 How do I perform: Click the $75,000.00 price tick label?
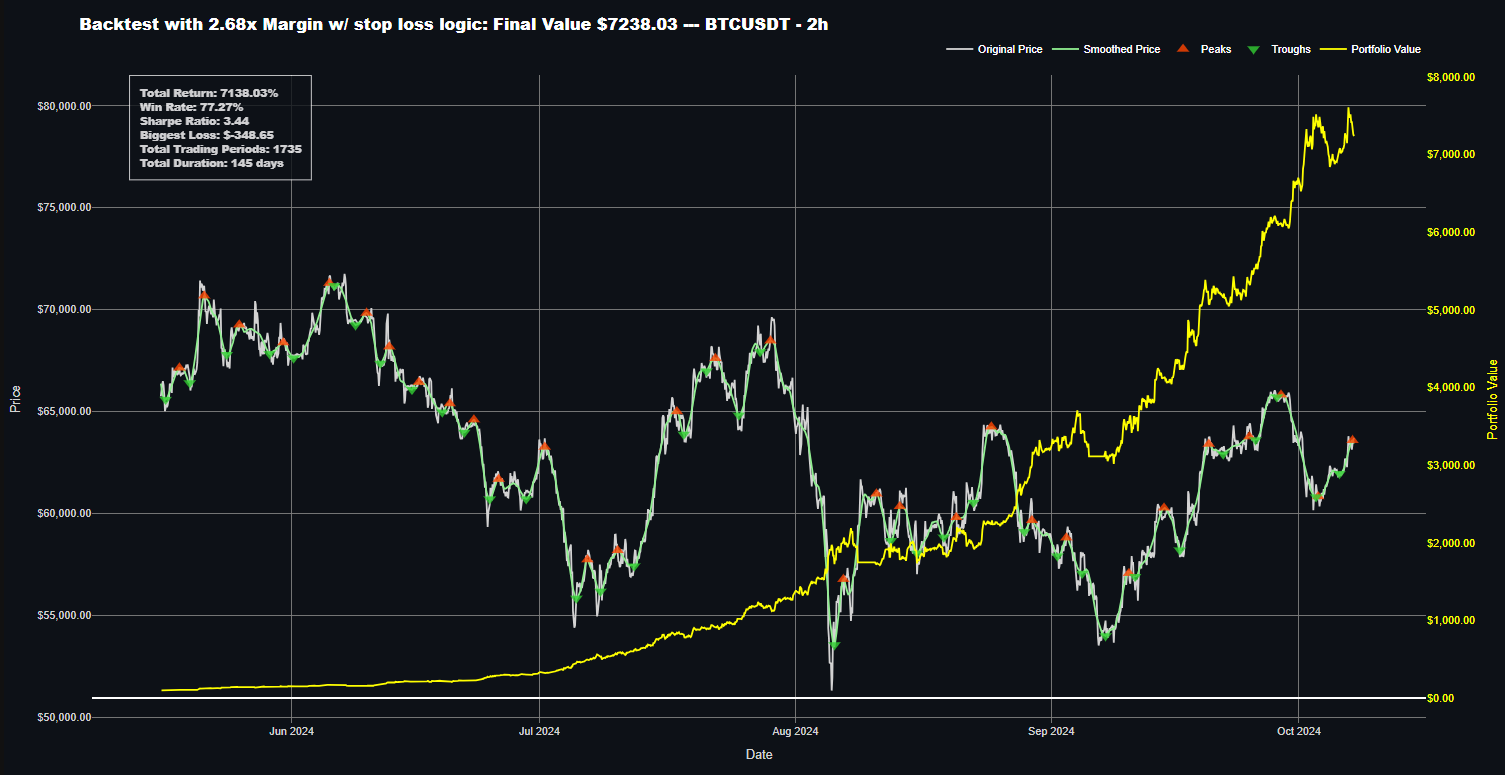click(x=63, y=208)
